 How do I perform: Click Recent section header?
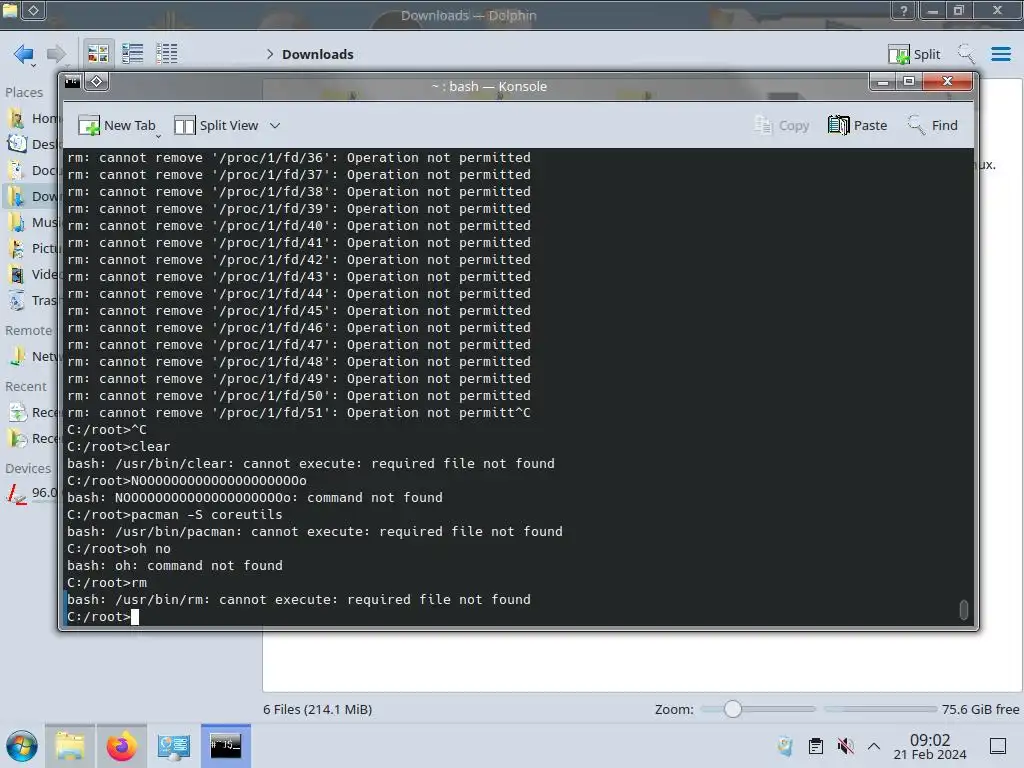26,387
